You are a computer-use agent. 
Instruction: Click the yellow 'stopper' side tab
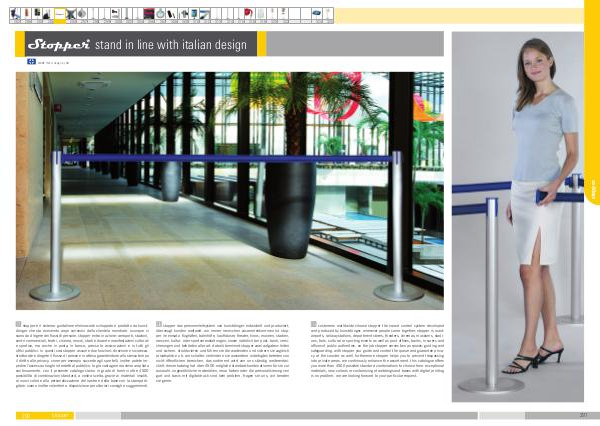[x=593, y=103]
